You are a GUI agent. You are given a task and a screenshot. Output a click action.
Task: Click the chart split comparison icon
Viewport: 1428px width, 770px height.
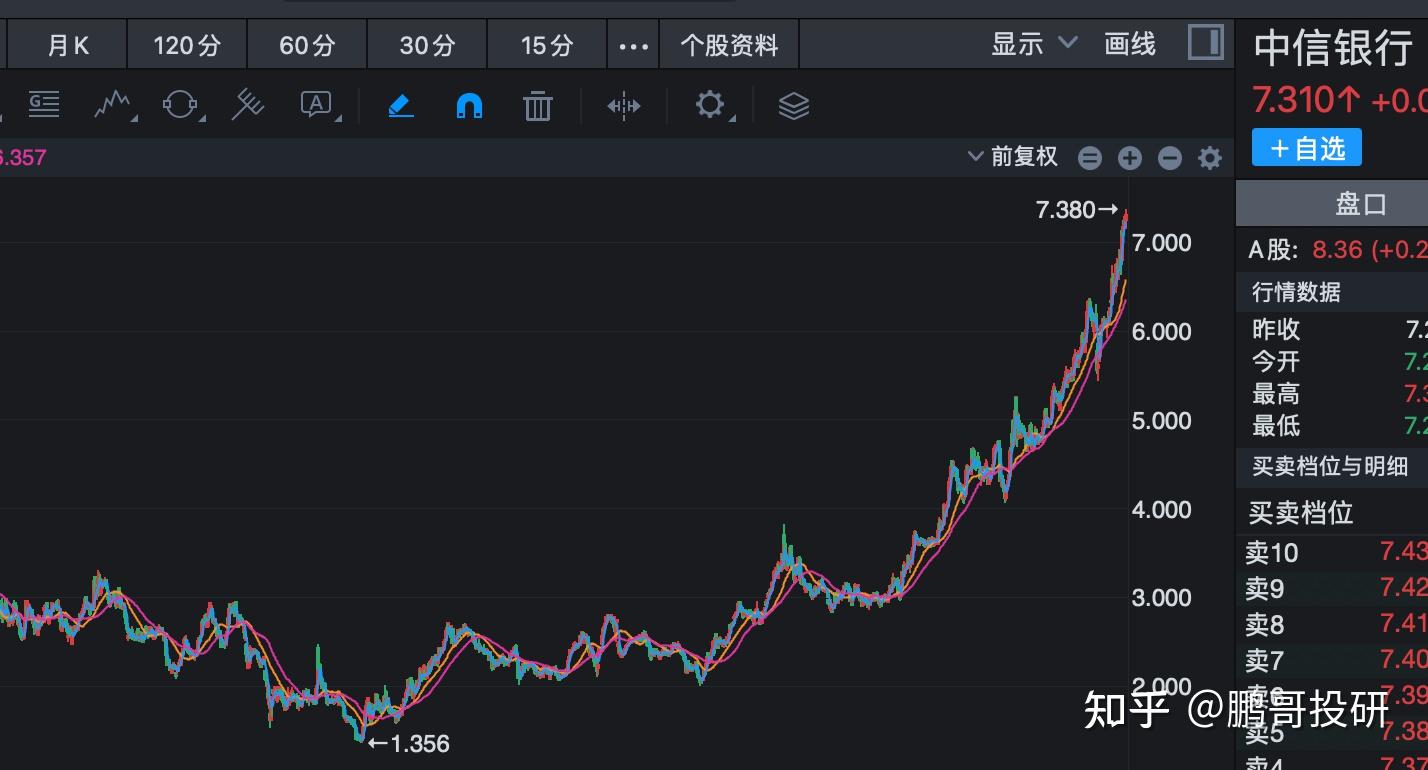coord(624,105)
